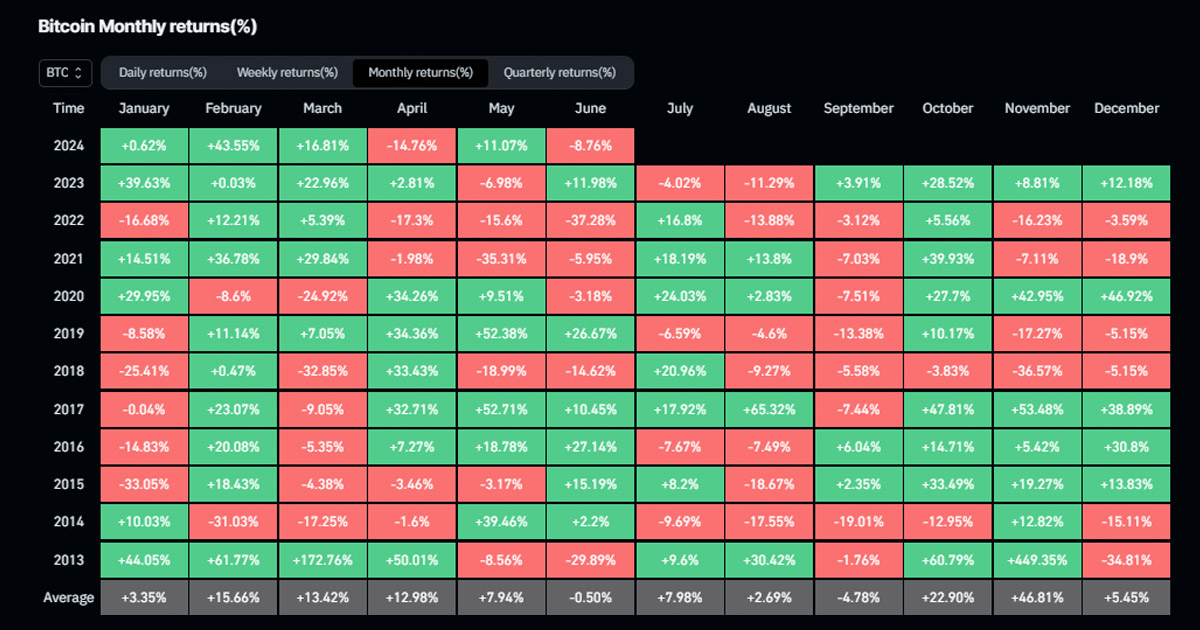Click the August 2017 +65.32% cell
1200x630 pixels.
click(769, 409)
